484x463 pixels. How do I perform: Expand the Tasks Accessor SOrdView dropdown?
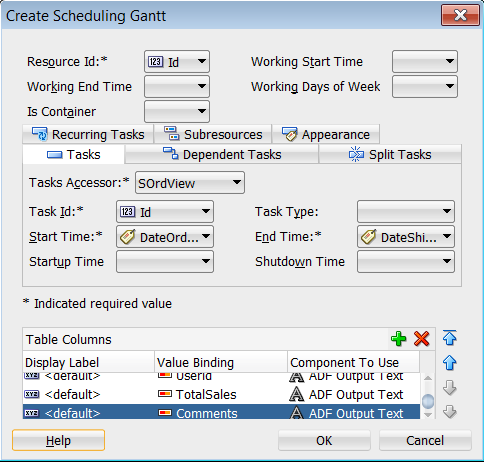(x=190, y=183)
